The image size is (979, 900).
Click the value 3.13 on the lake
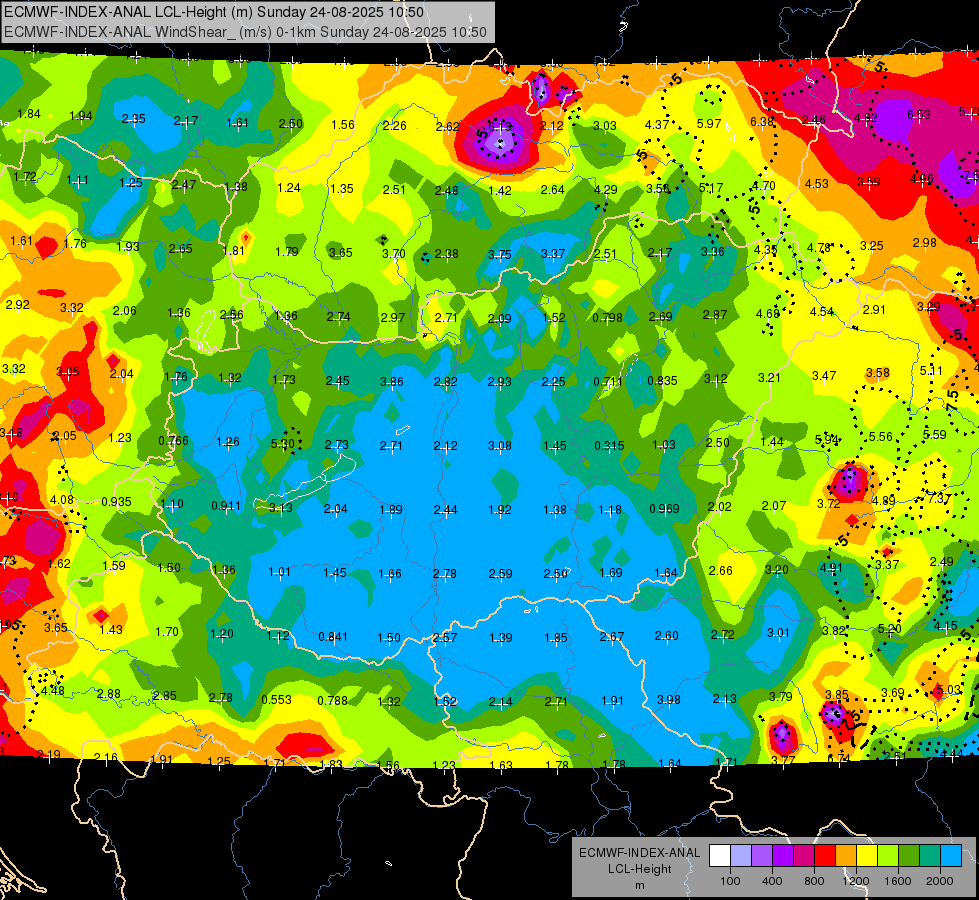point(280,508)
